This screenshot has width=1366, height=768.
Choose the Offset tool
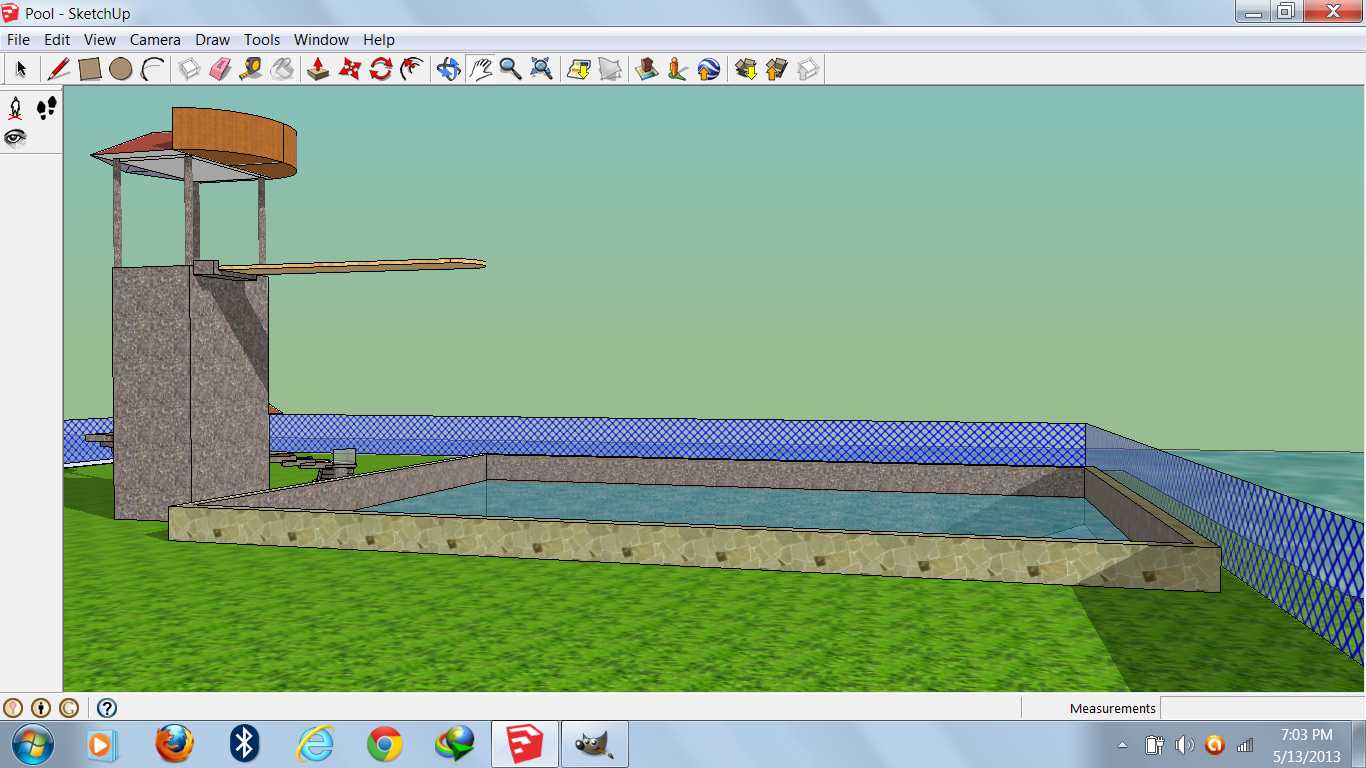click(x=411, y=69)
